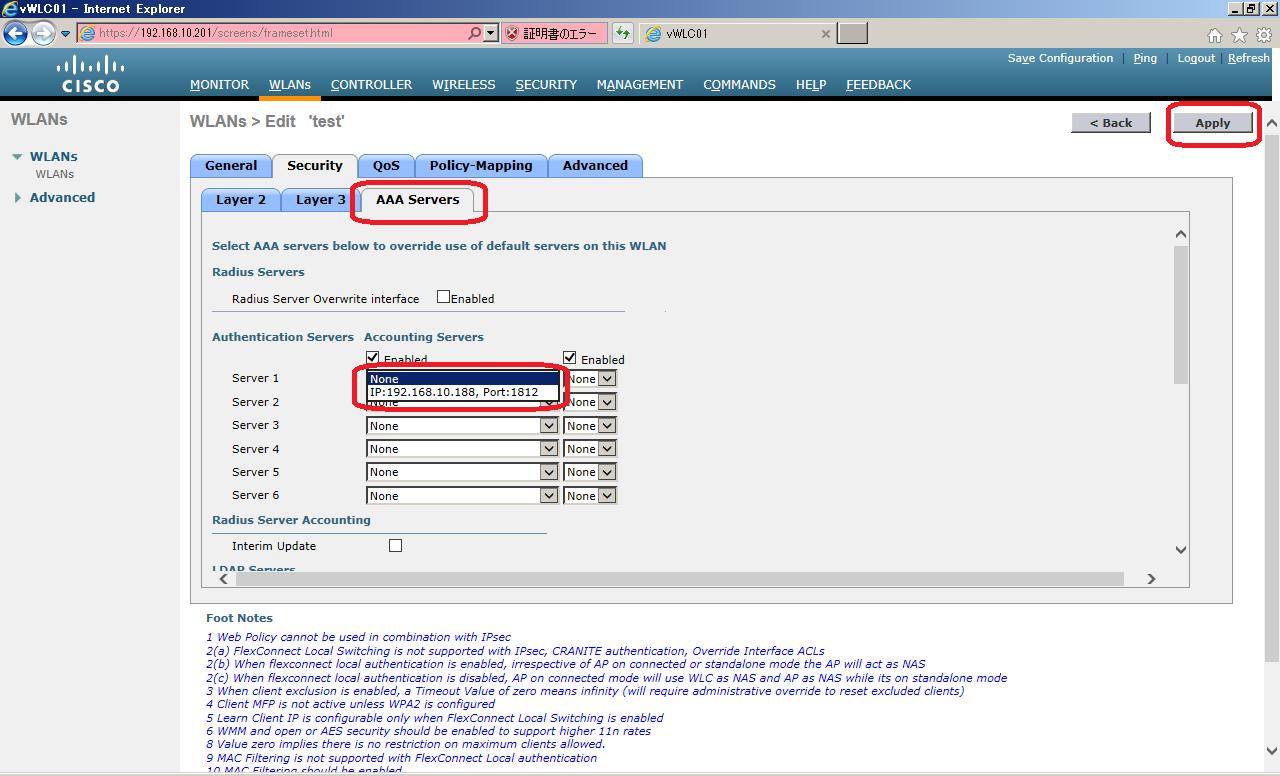
Task: Collapse the WLANs sidebar section
Action: coord(17,157)
